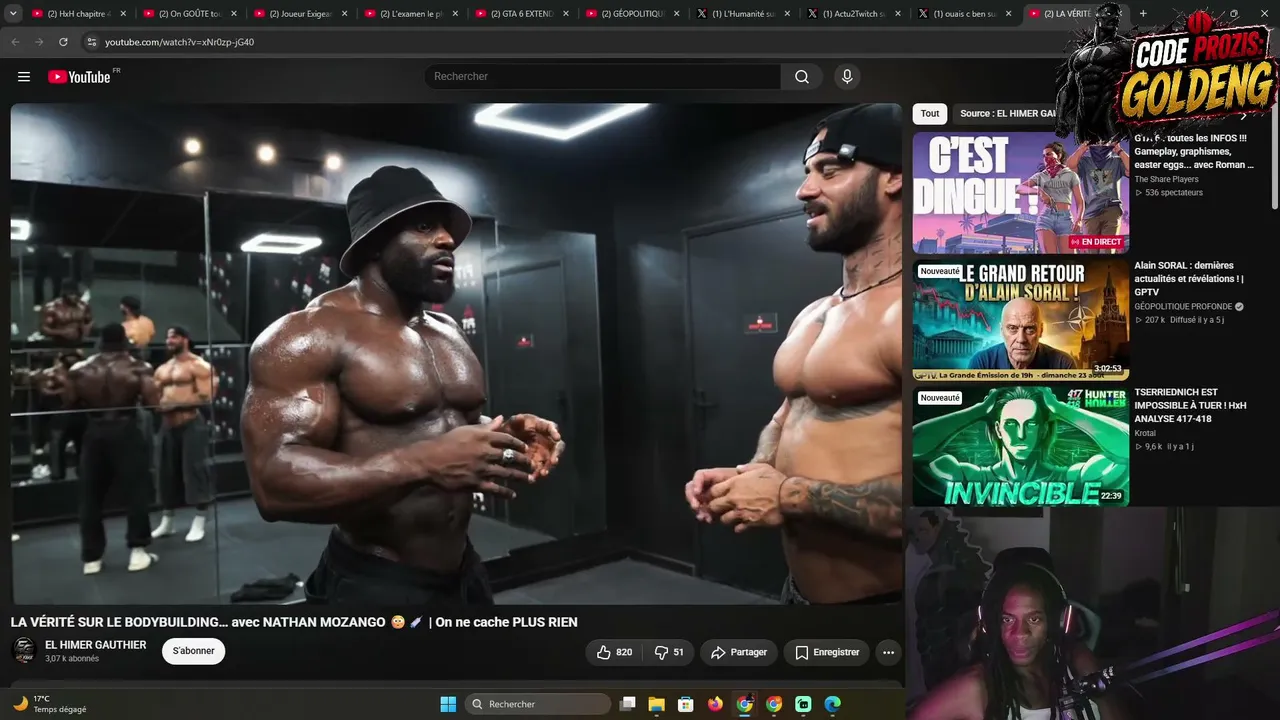Click the address bar URL youtube.com/watch

click(180, 42)
